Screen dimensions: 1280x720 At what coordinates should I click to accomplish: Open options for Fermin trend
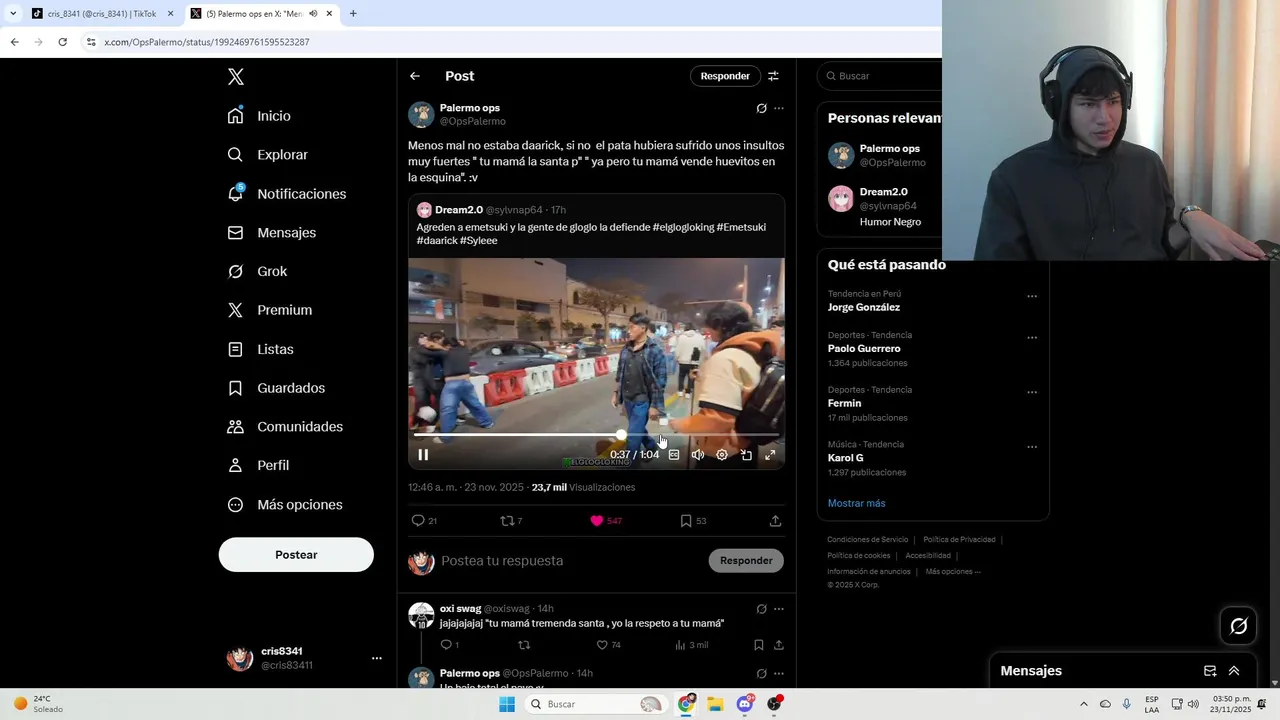coord(1032,392)
